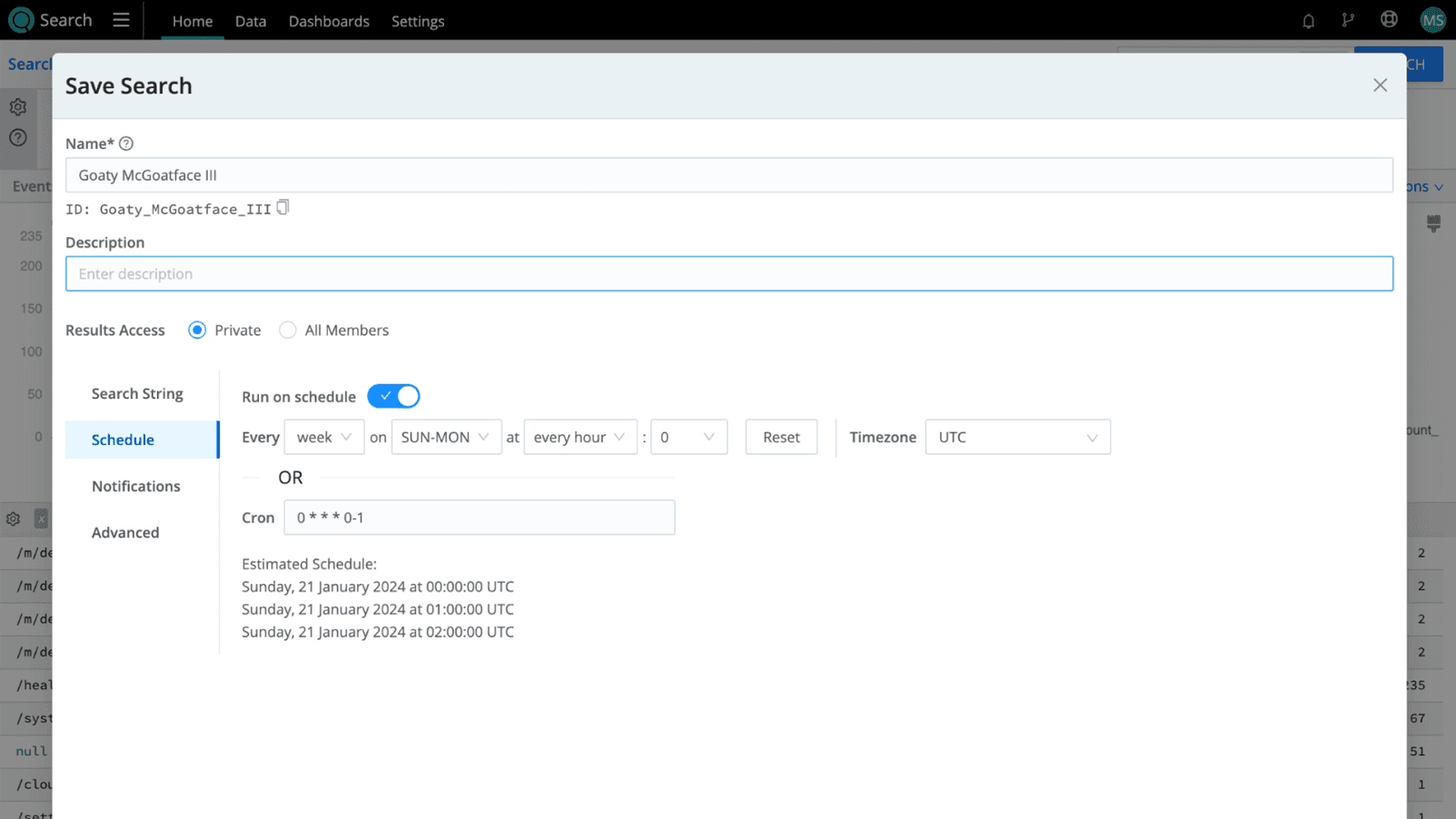Viewport: 1456px width, 819px height.
Task: Open the UTC timezone dropdown
Action: click(1017, 438)
